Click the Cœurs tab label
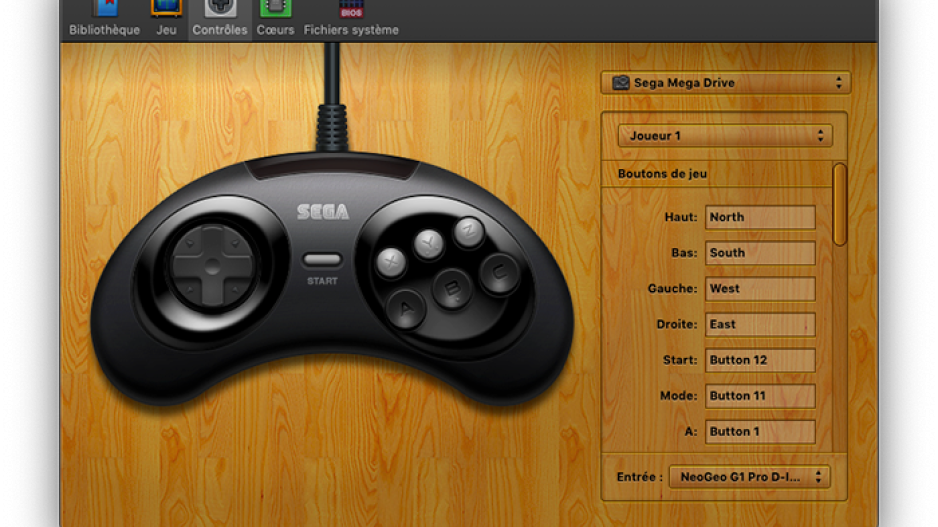This screenshot has width=938, height=527. (x=275, y=30)
